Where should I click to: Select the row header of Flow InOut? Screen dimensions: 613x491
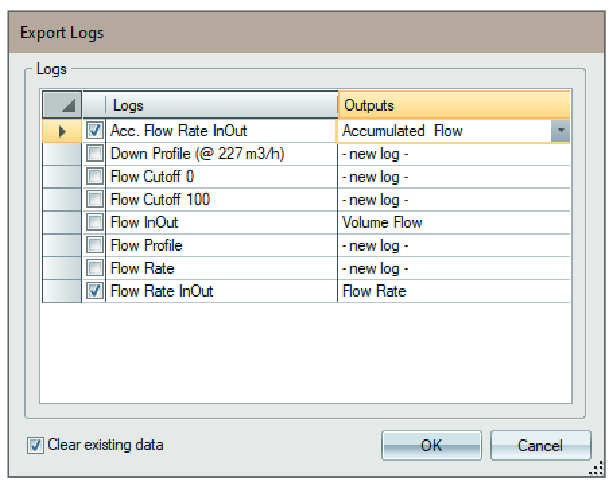[x=62, y=222]
